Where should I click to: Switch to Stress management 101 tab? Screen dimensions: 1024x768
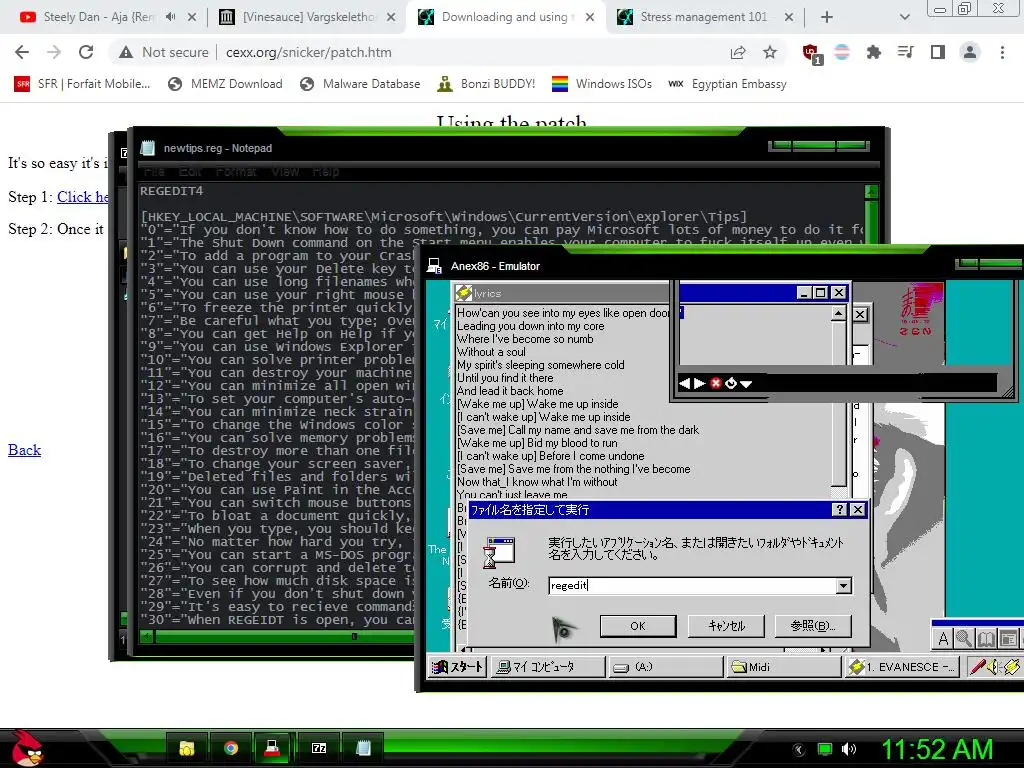tap(703, 17)
